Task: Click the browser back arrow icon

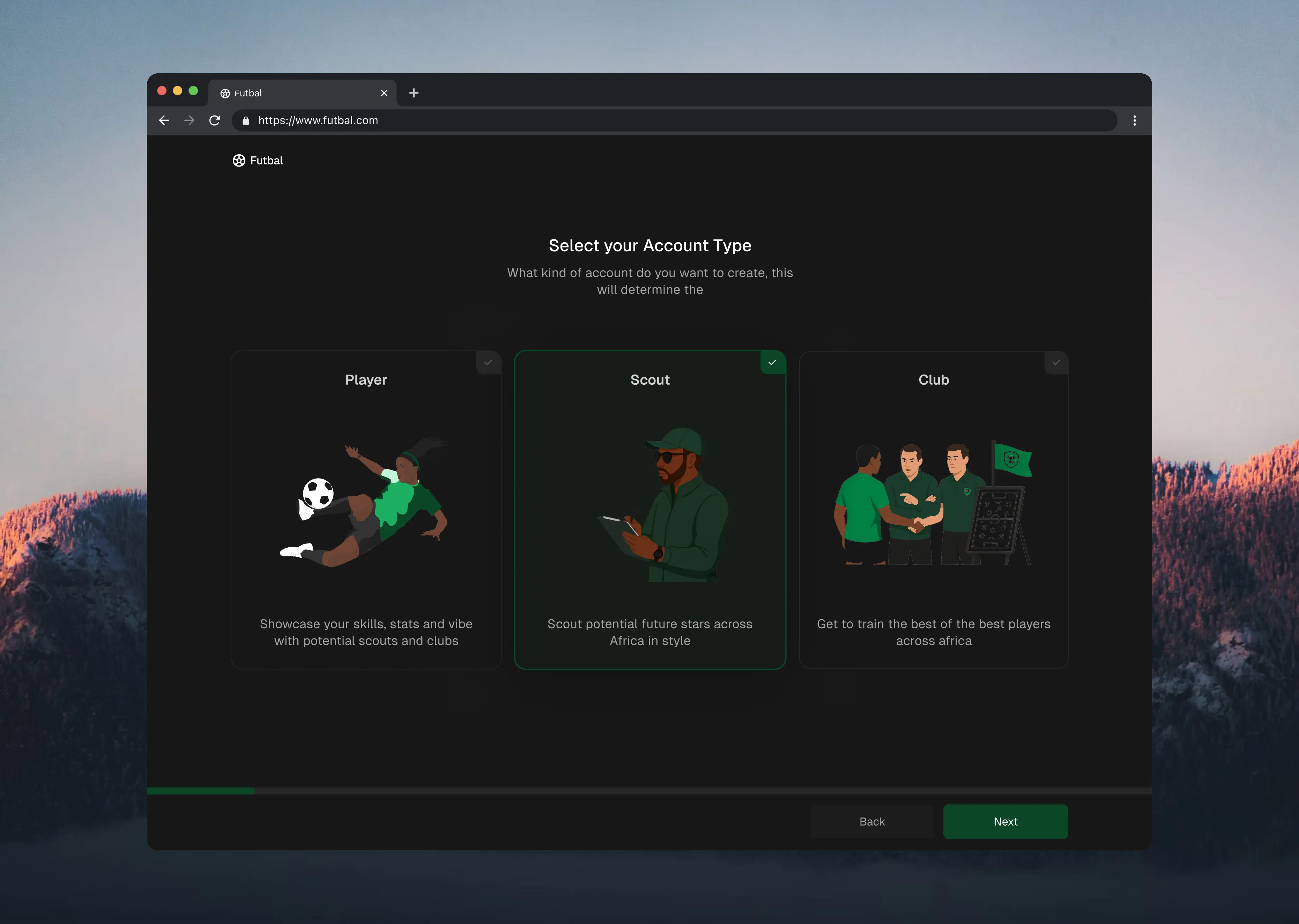Action: 164,121
